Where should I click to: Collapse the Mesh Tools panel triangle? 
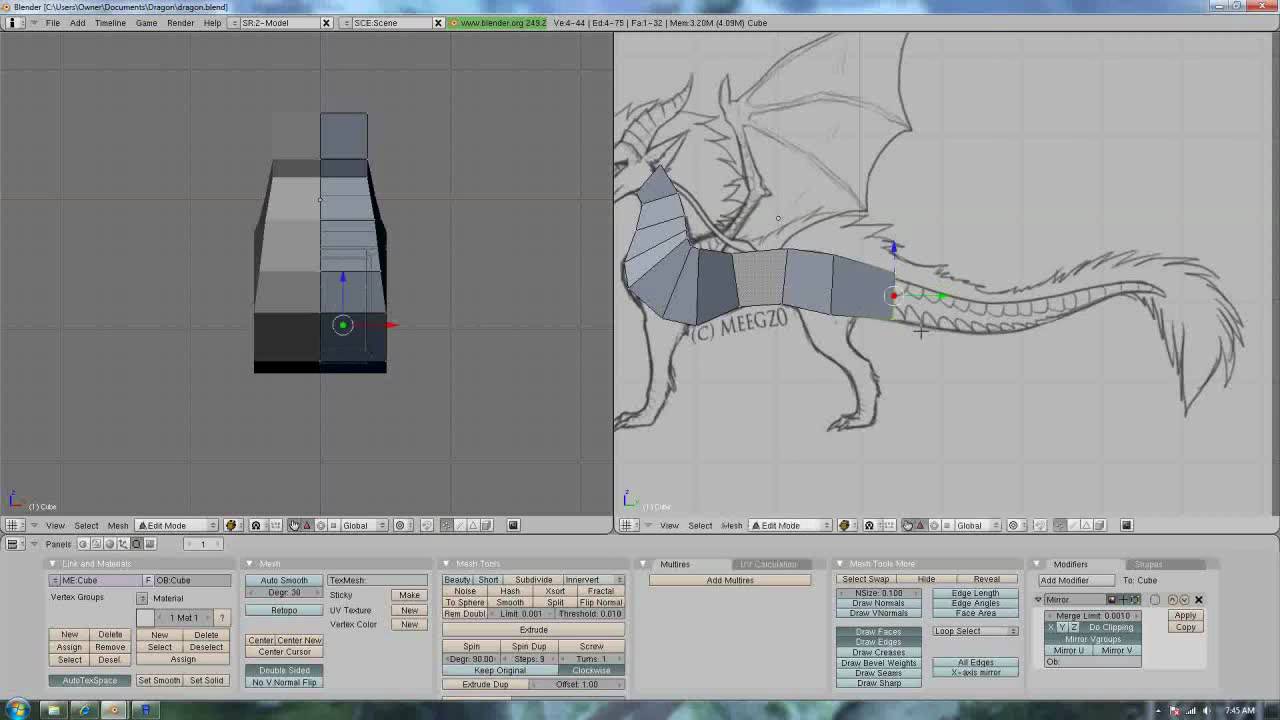446,564
